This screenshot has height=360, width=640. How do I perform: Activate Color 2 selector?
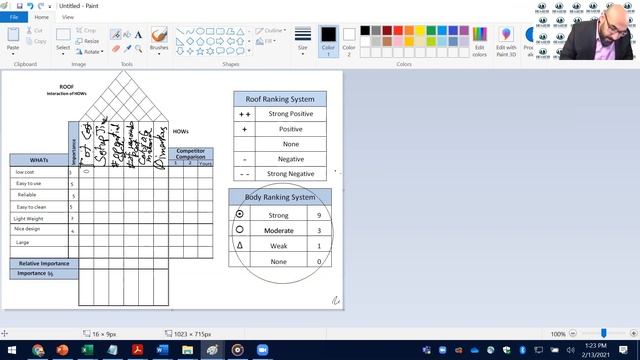pyautogui.click(x=349, y=42)
